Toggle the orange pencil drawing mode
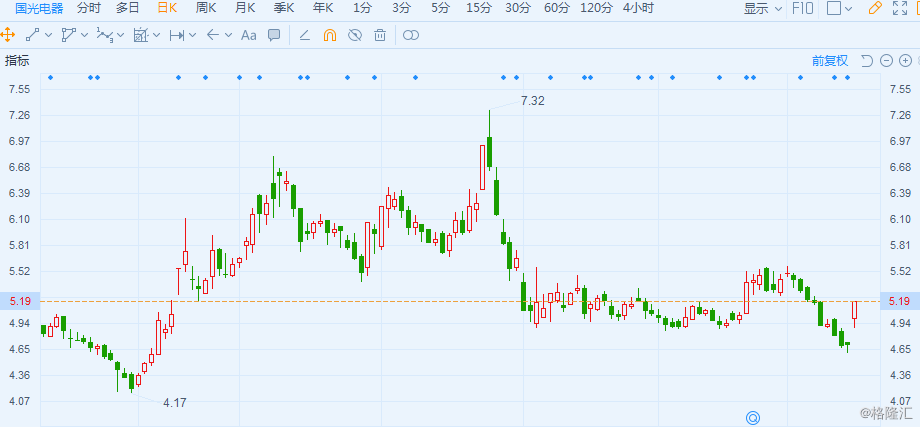Viewport: 920px width, 427px height. pyautogui.click(x=874, y=8)
